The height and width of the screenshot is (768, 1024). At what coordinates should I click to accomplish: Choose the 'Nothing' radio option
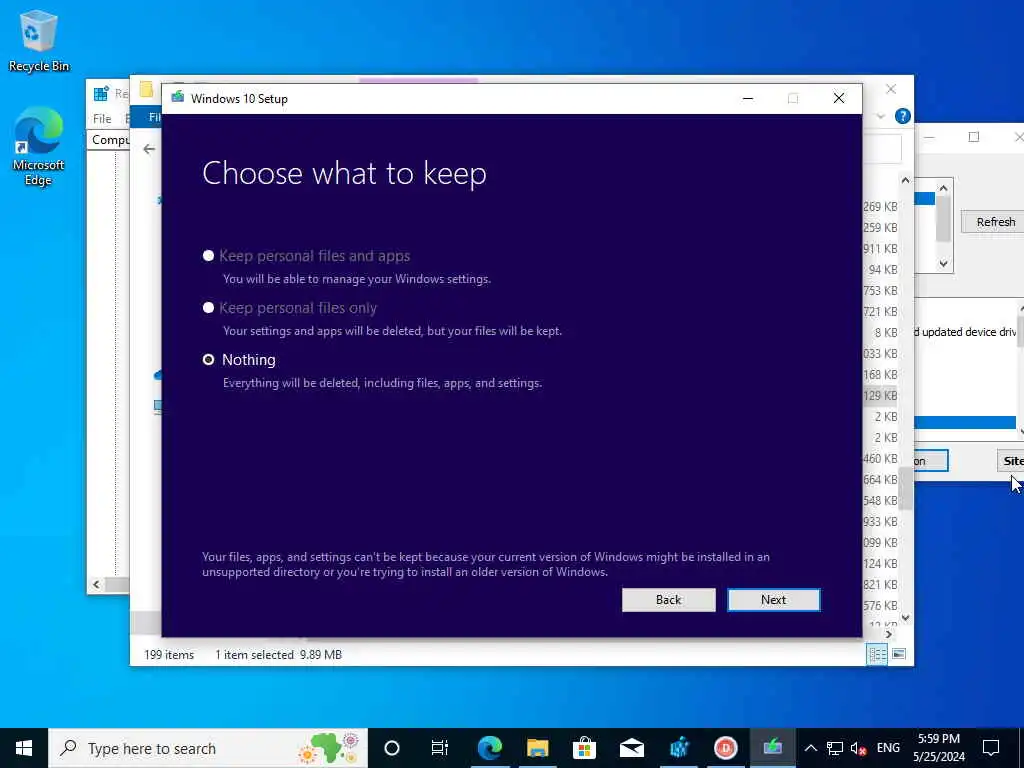pyautogui.click(x=208, y=360)
